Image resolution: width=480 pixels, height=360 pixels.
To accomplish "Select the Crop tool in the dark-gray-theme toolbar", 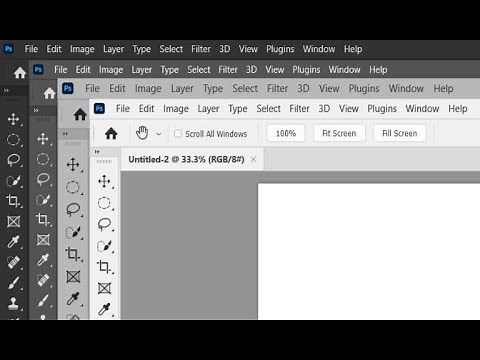I will [x=43, y=219].
